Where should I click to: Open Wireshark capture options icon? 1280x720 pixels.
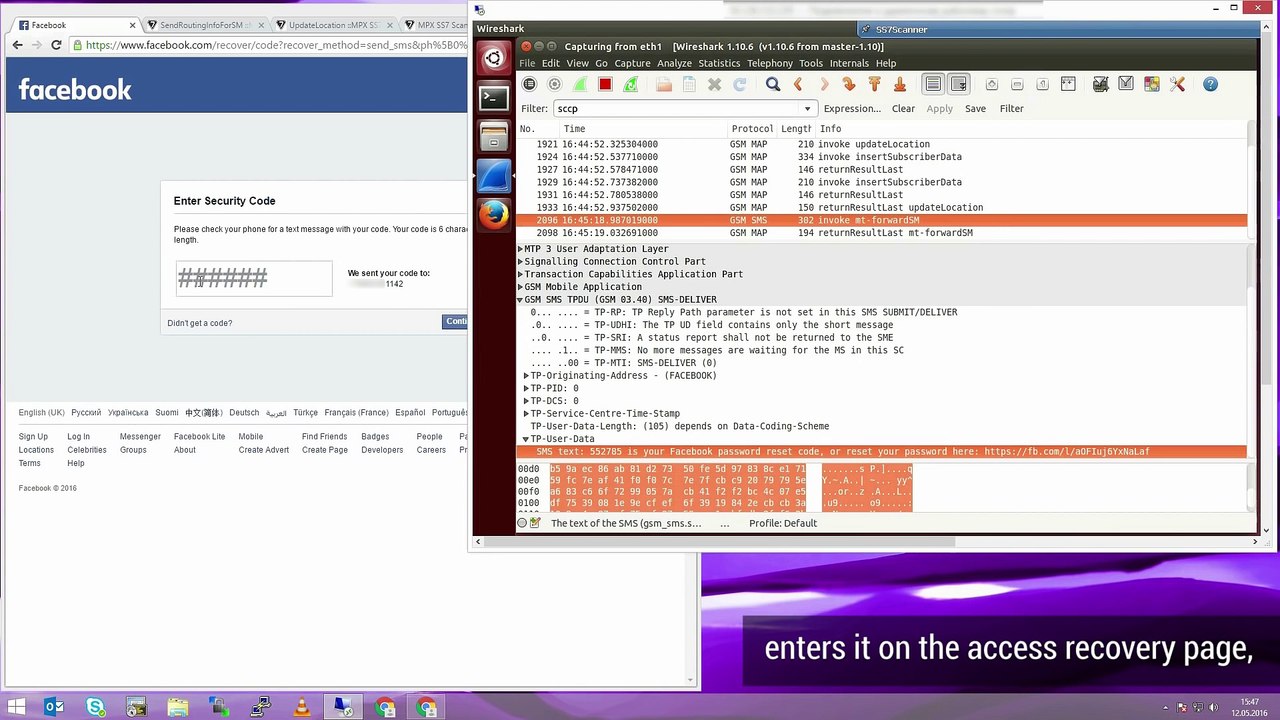[x=555, y=85]
